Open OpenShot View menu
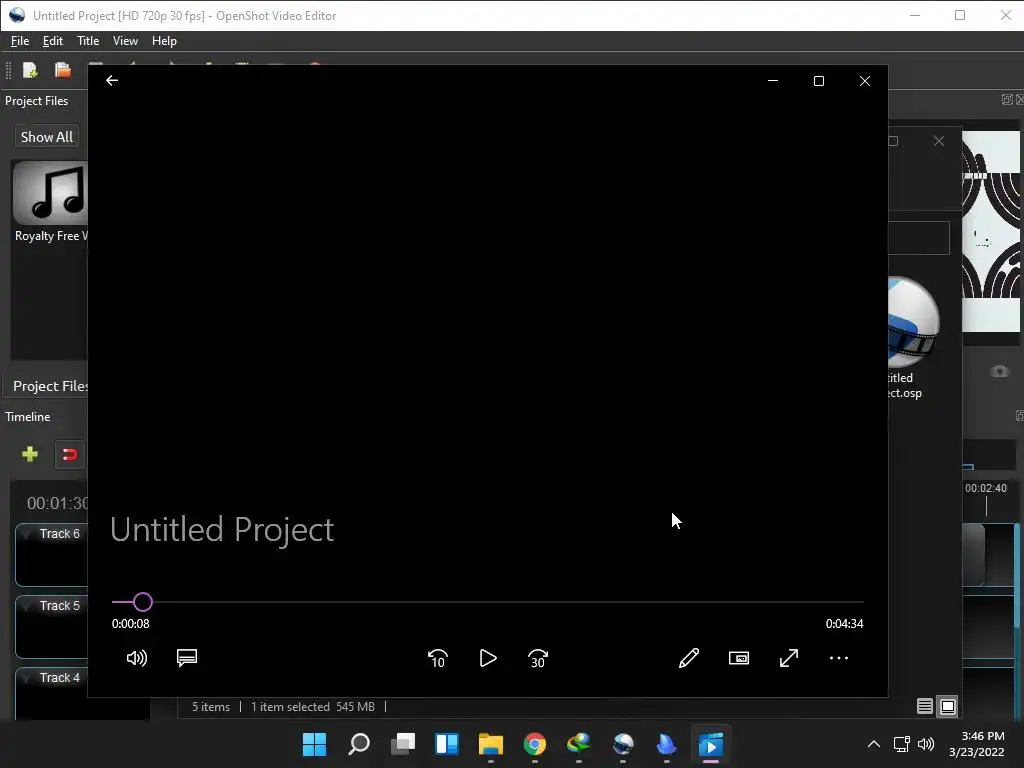Viewport: 1024px width, 768px height. tap(125, 40)
